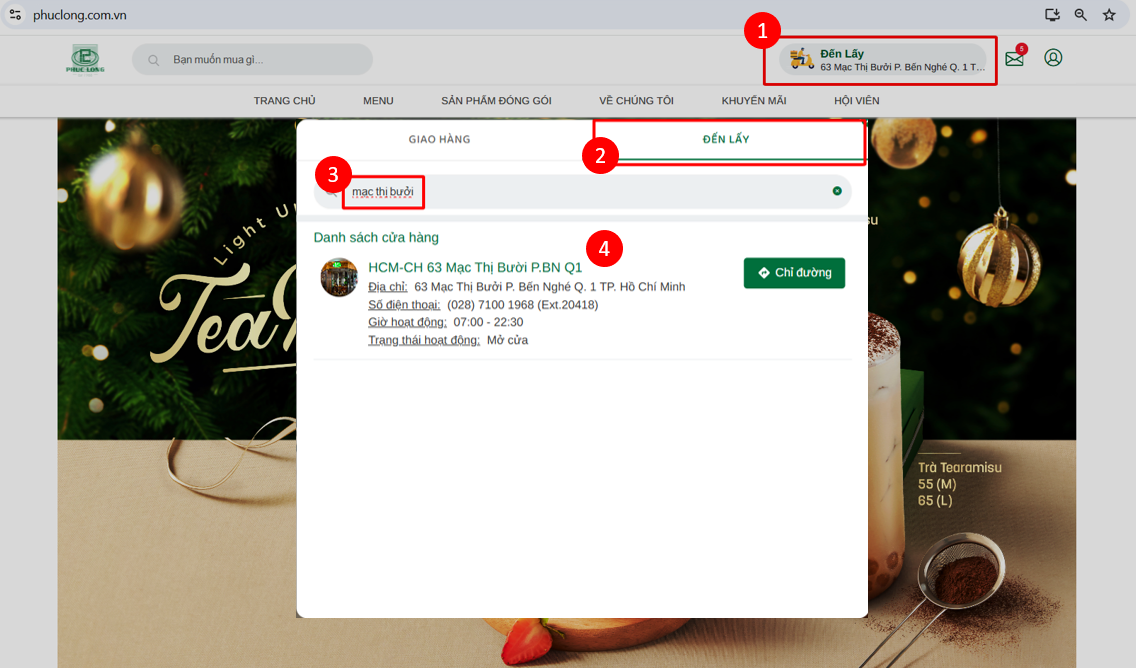The image size is (1136, 668).
Task: Select the Đến Lấy tab
Action: (726, 139)
